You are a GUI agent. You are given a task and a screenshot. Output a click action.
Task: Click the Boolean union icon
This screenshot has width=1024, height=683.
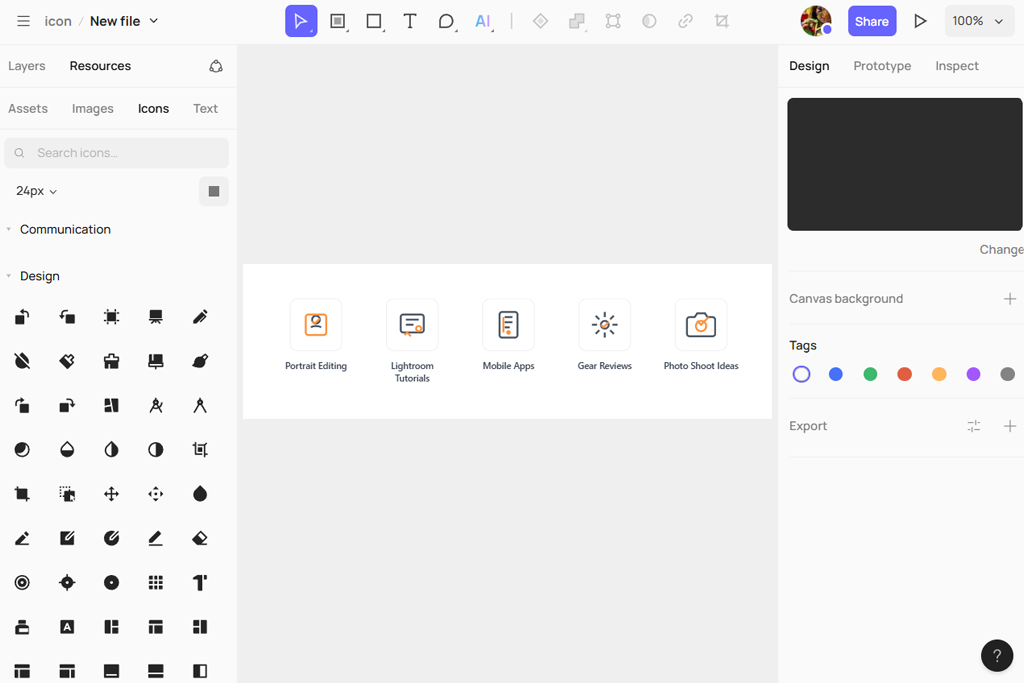coord(577,21)
